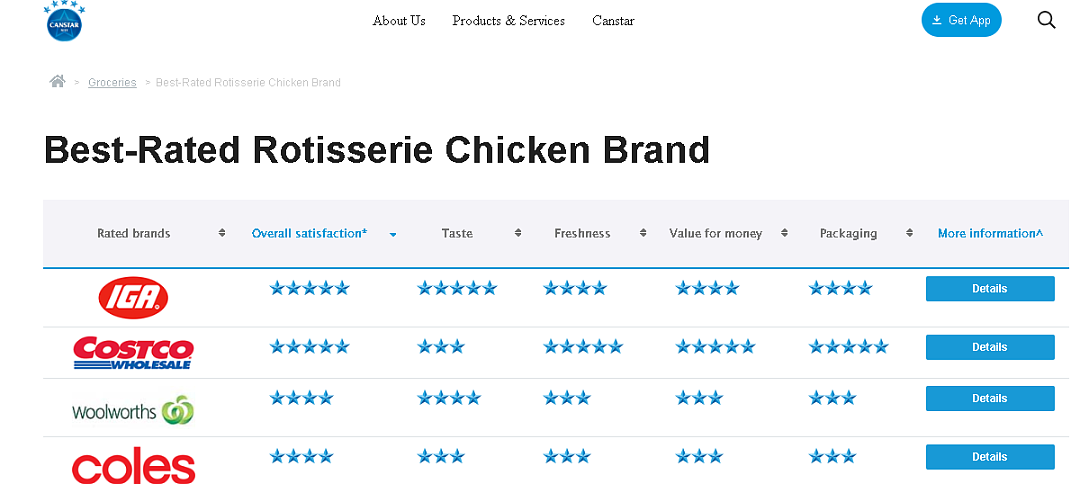Screen dimensions: 1080x484
Task: Sort by Freshness column arrows
Action: point(643,233)
